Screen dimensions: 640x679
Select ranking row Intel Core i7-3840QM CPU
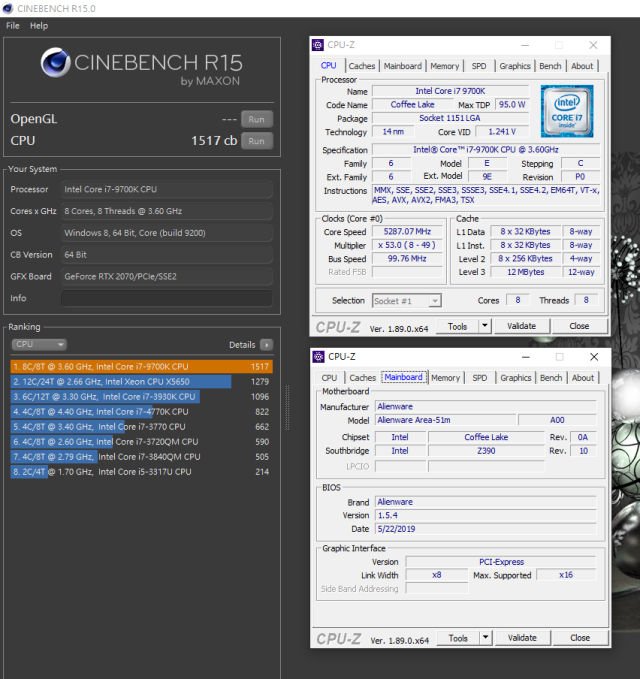click(x=142, y=456)
